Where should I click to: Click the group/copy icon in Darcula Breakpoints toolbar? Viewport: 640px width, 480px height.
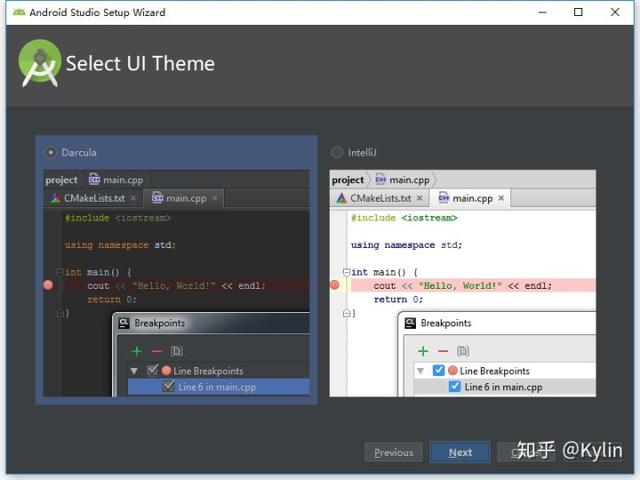(176, 351)
